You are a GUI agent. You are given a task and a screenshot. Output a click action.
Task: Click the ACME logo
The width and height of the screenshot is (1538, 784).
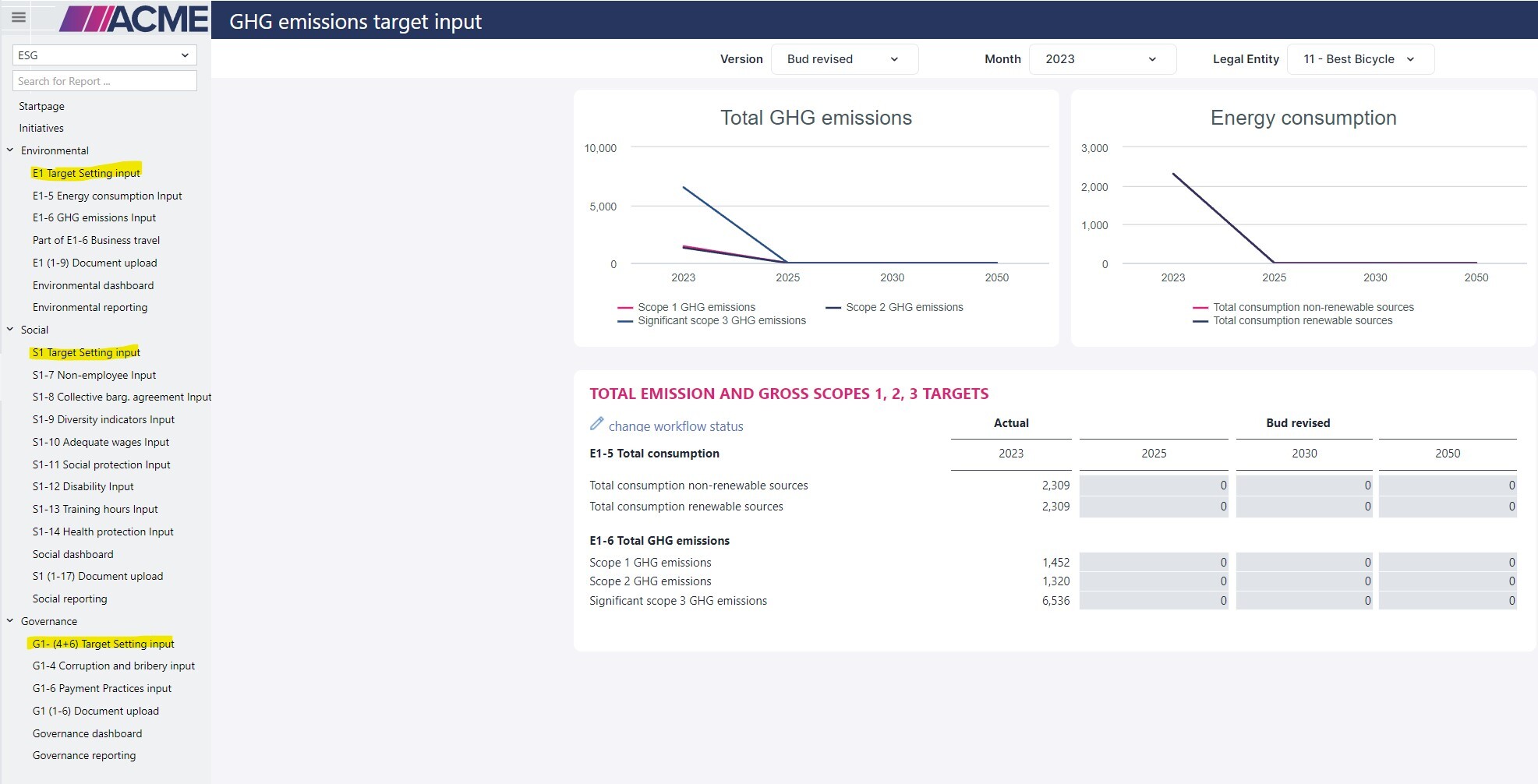[134, 19]
